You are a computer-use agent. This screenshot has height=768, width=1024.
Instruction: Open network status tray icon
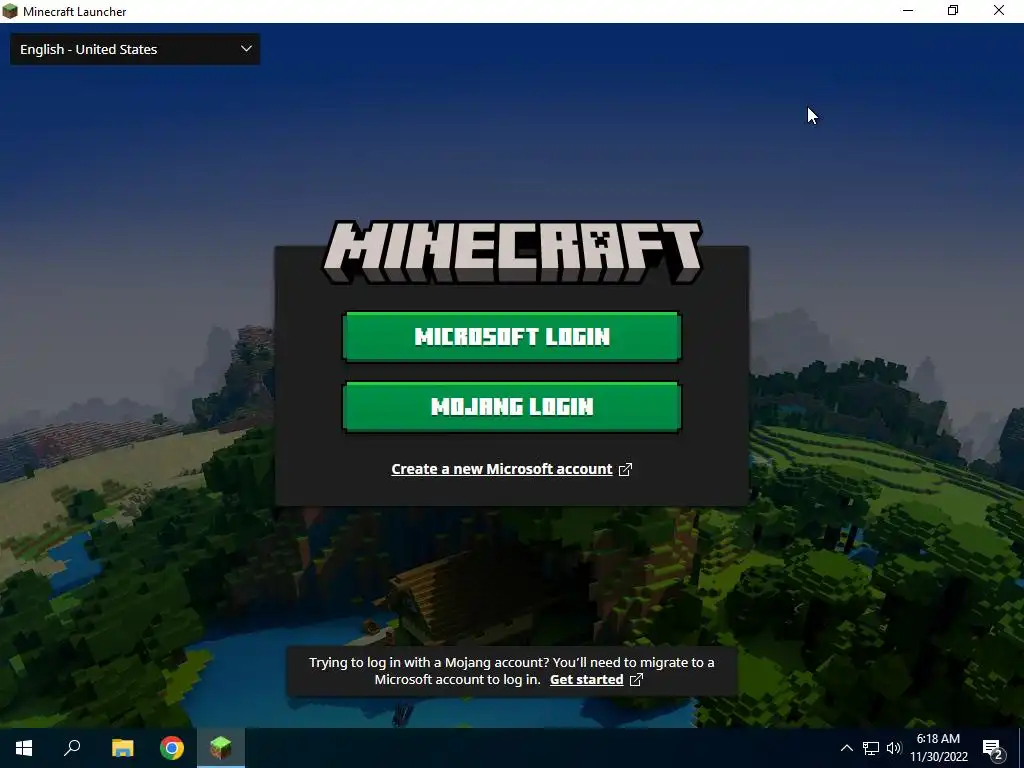point(871,748)
